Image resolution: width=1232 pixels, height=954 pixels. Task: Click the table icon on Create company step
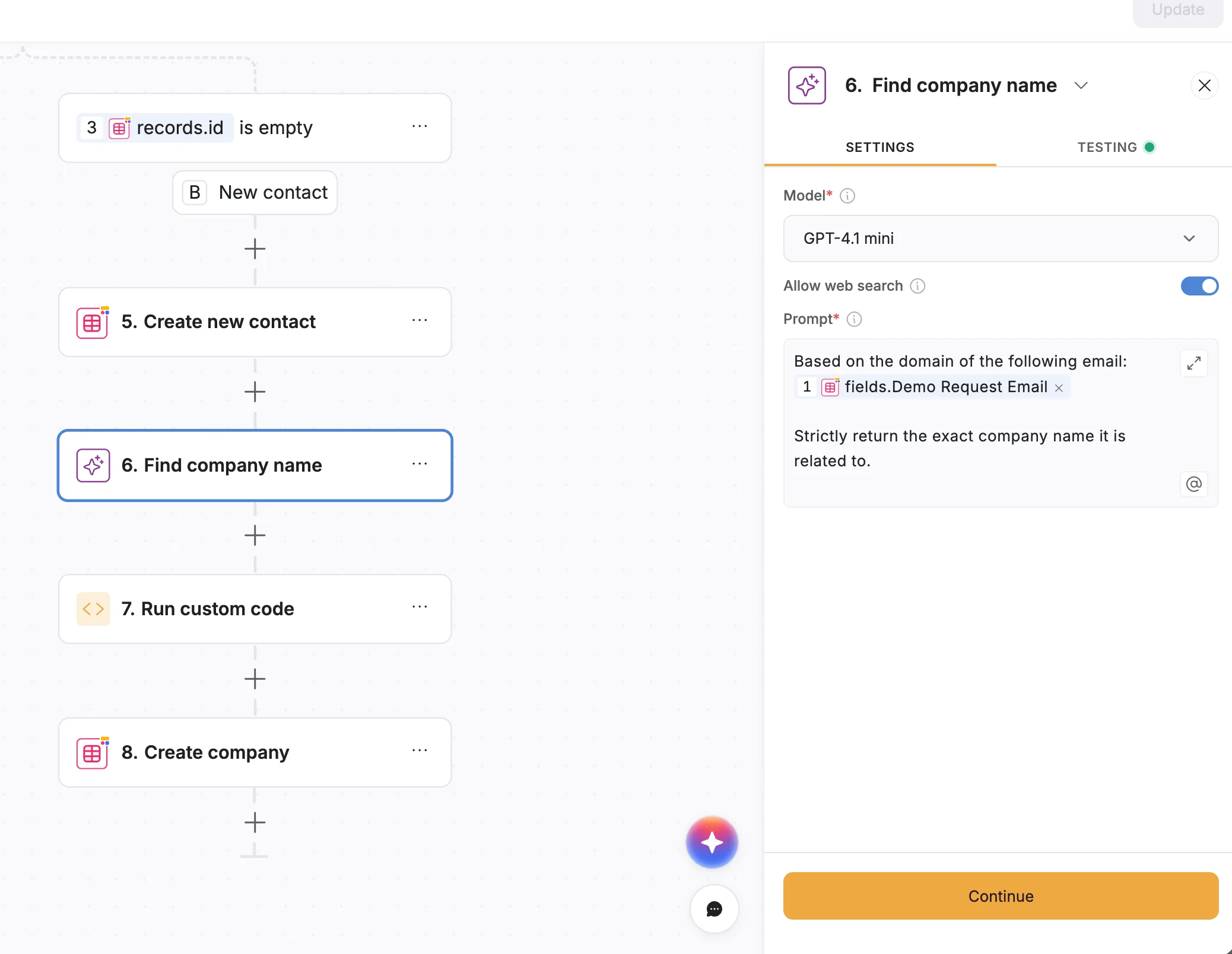[93, 752]
